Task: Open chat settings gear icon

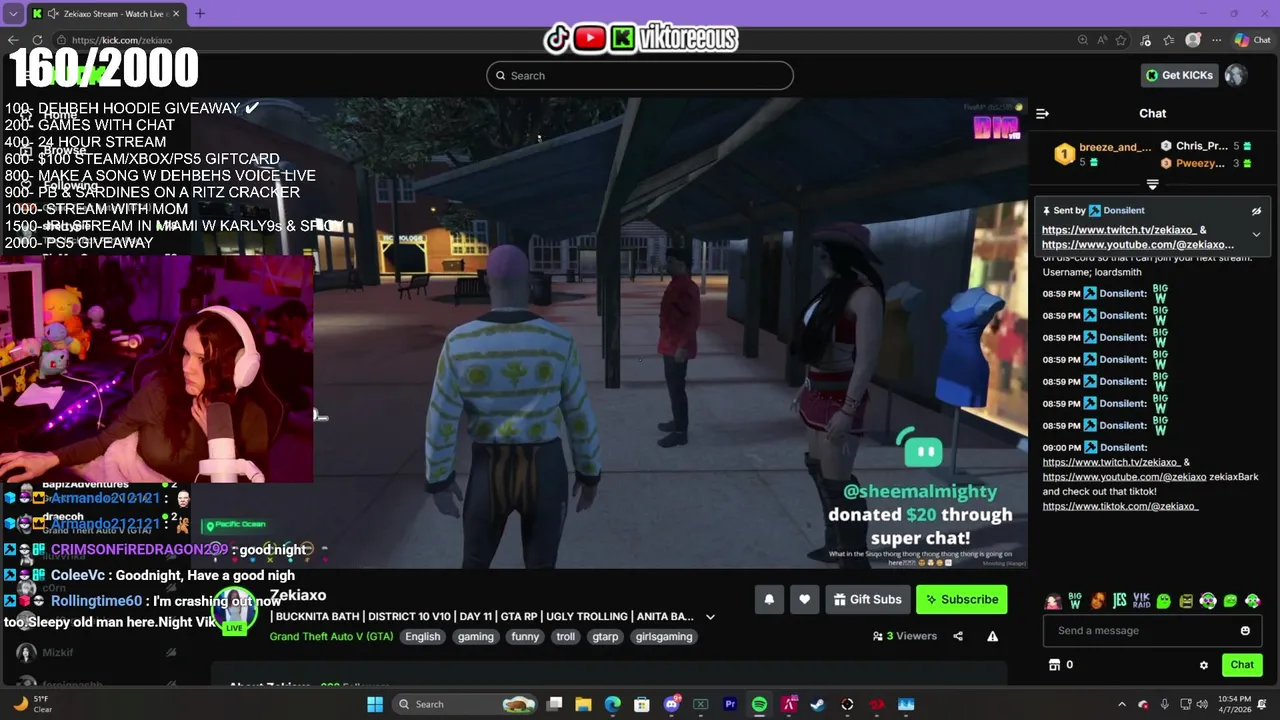Action: point(1203,665)
